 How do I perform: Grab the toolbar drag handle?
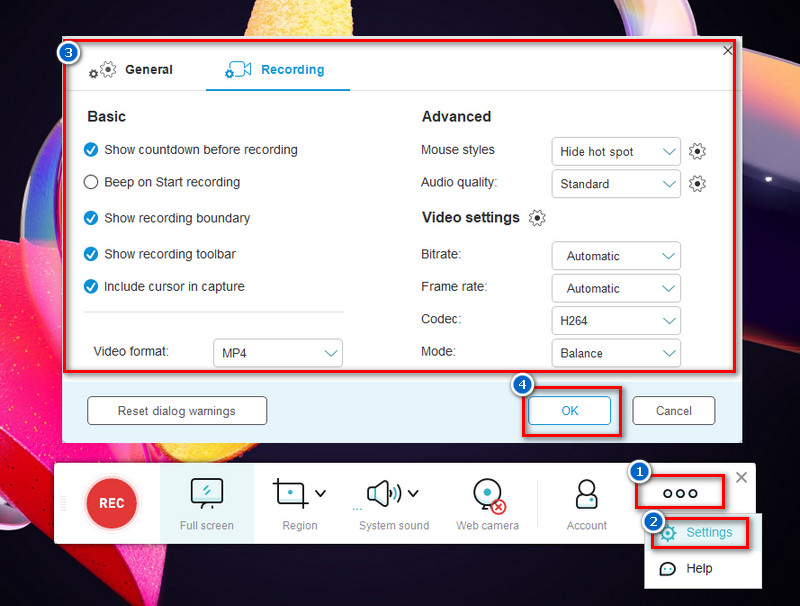tap(63, 503)
